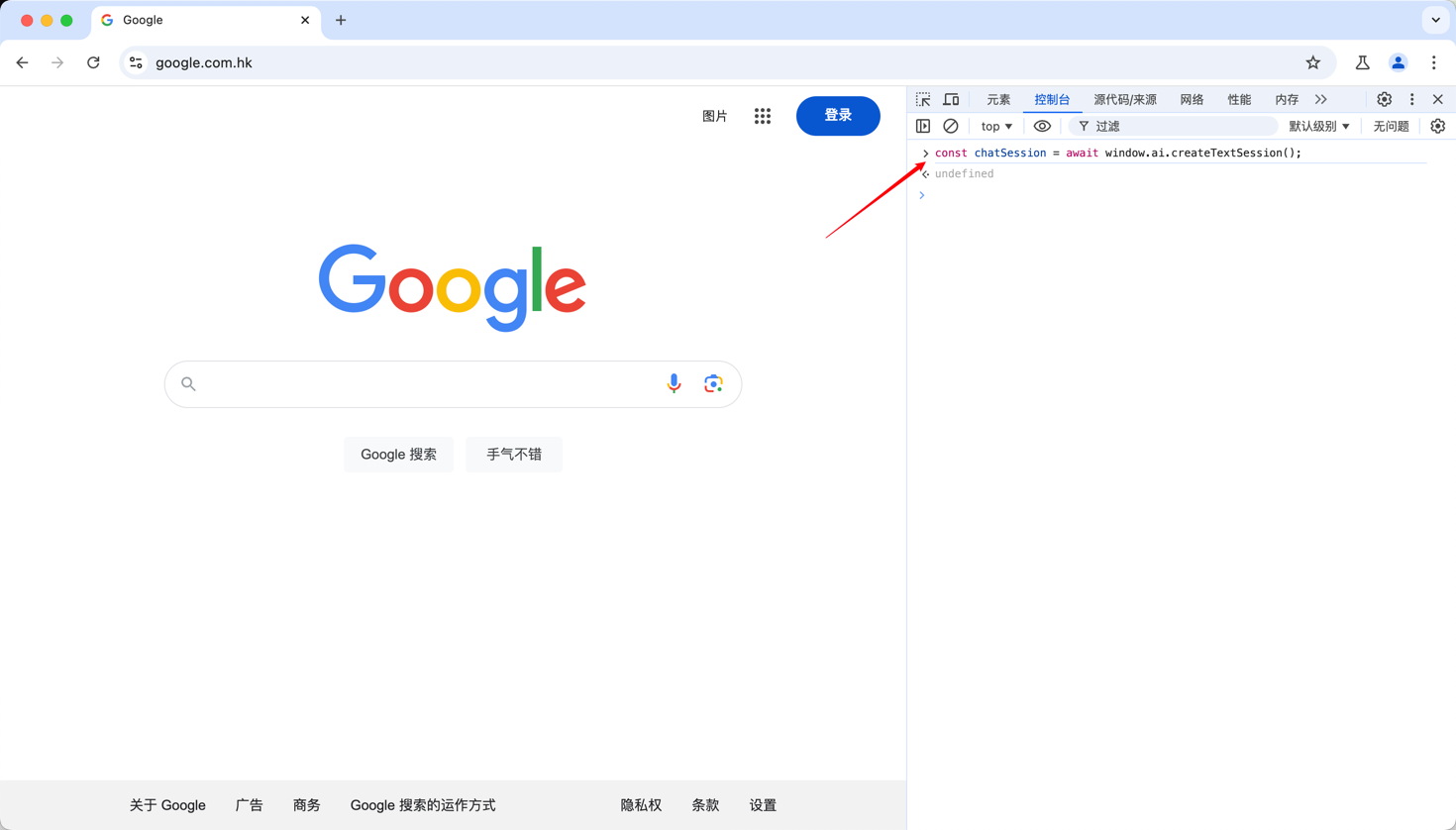Search by voice using the microphone icon
Screen dimensions: 1456x830
[674, 384]
